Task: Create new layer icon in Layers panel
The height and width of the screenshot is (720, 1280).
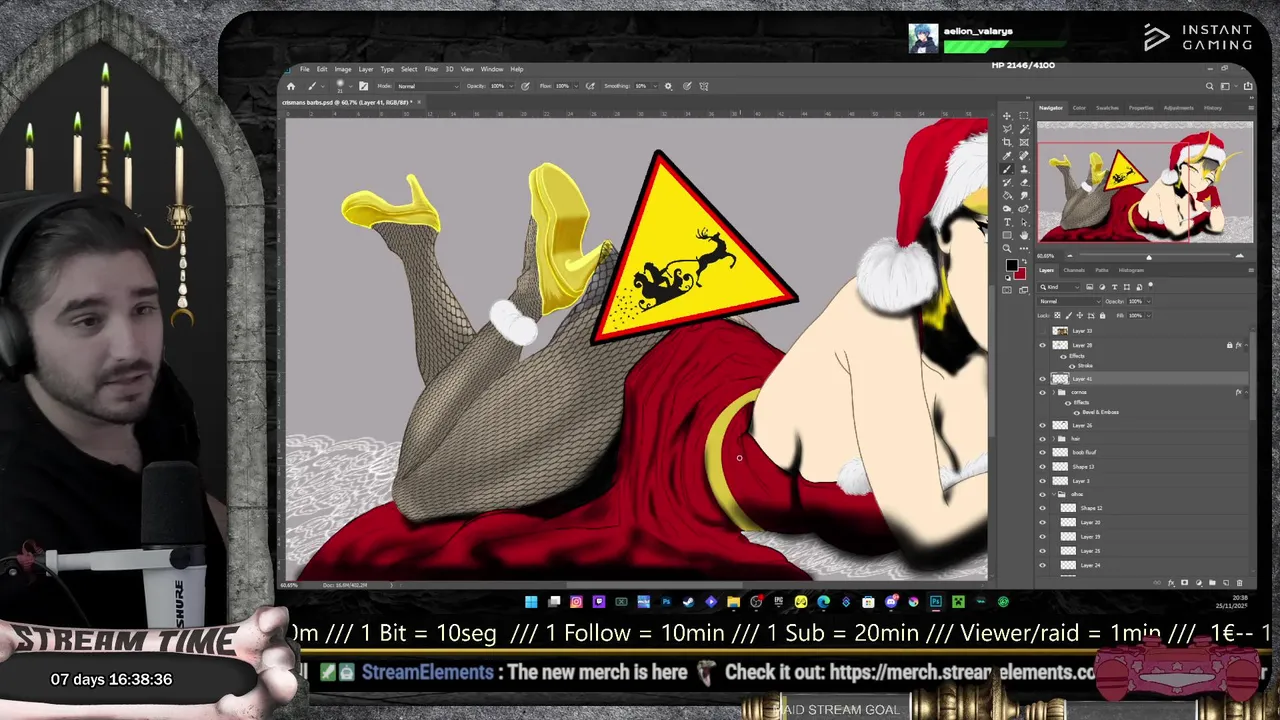Action: click(x=1225, y=583)
